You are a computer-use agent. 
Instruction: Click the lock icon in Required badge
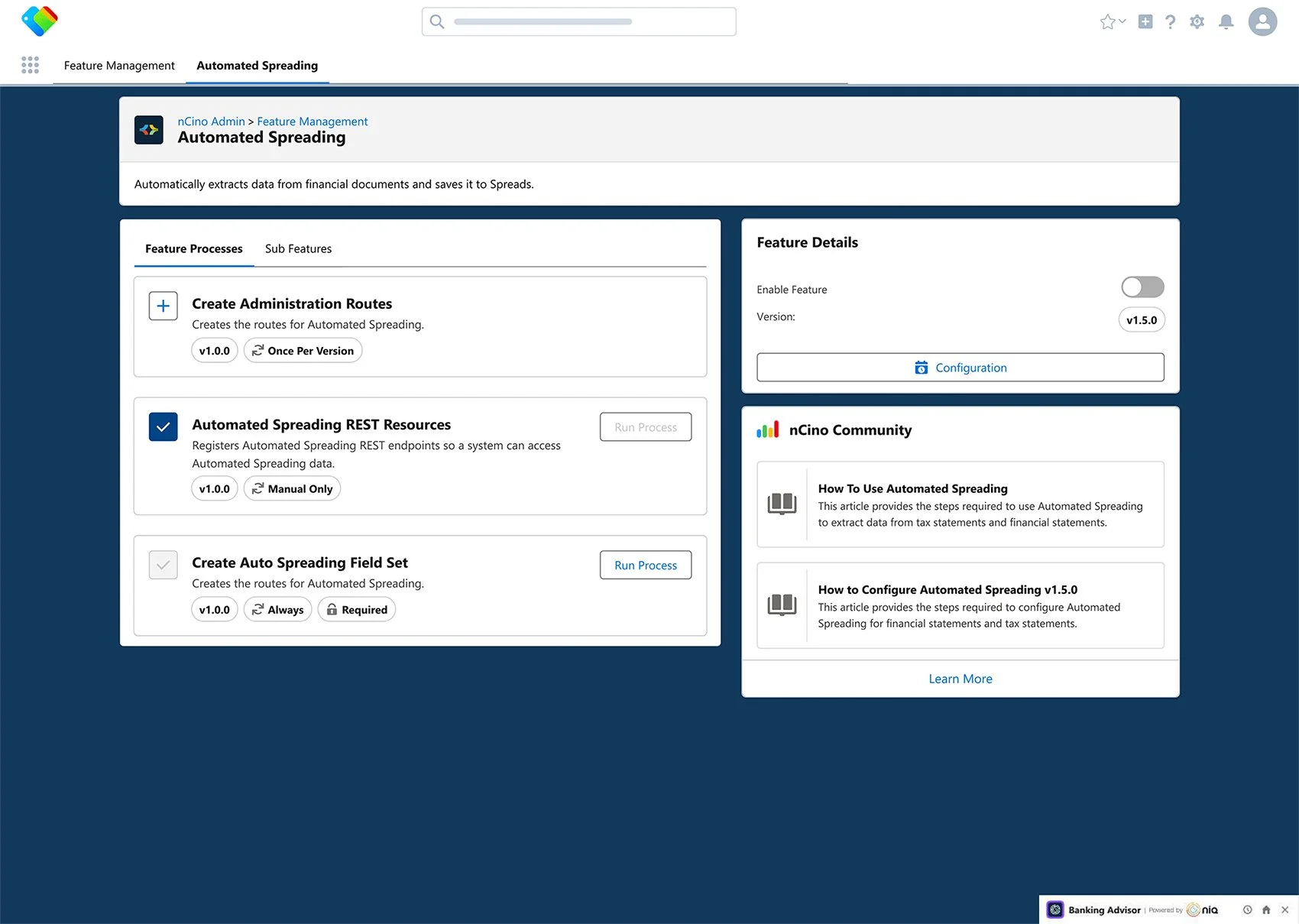point(332,609)
